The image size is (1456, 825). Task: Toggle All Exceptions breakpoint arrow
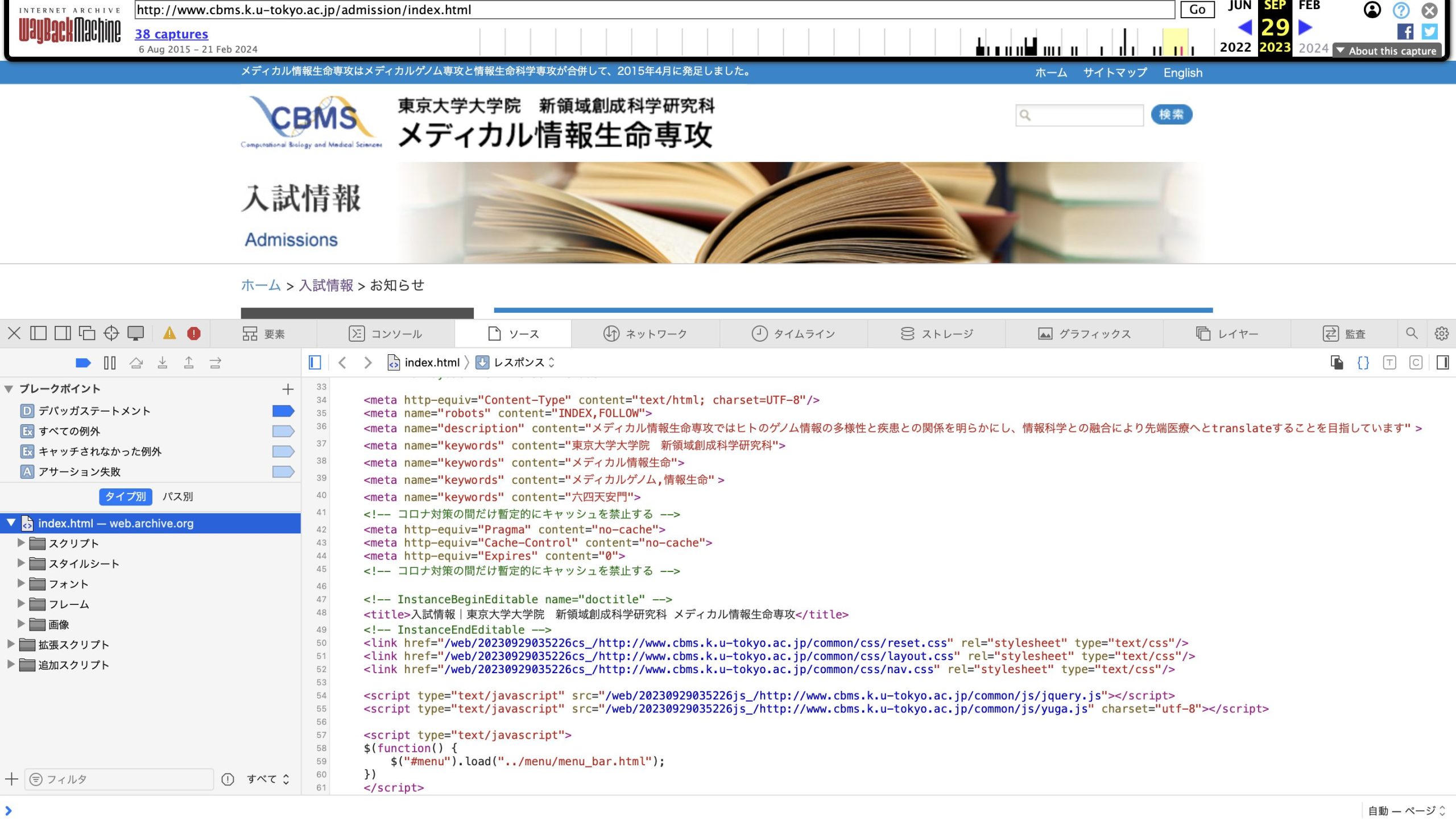click(x=283, y=431)
